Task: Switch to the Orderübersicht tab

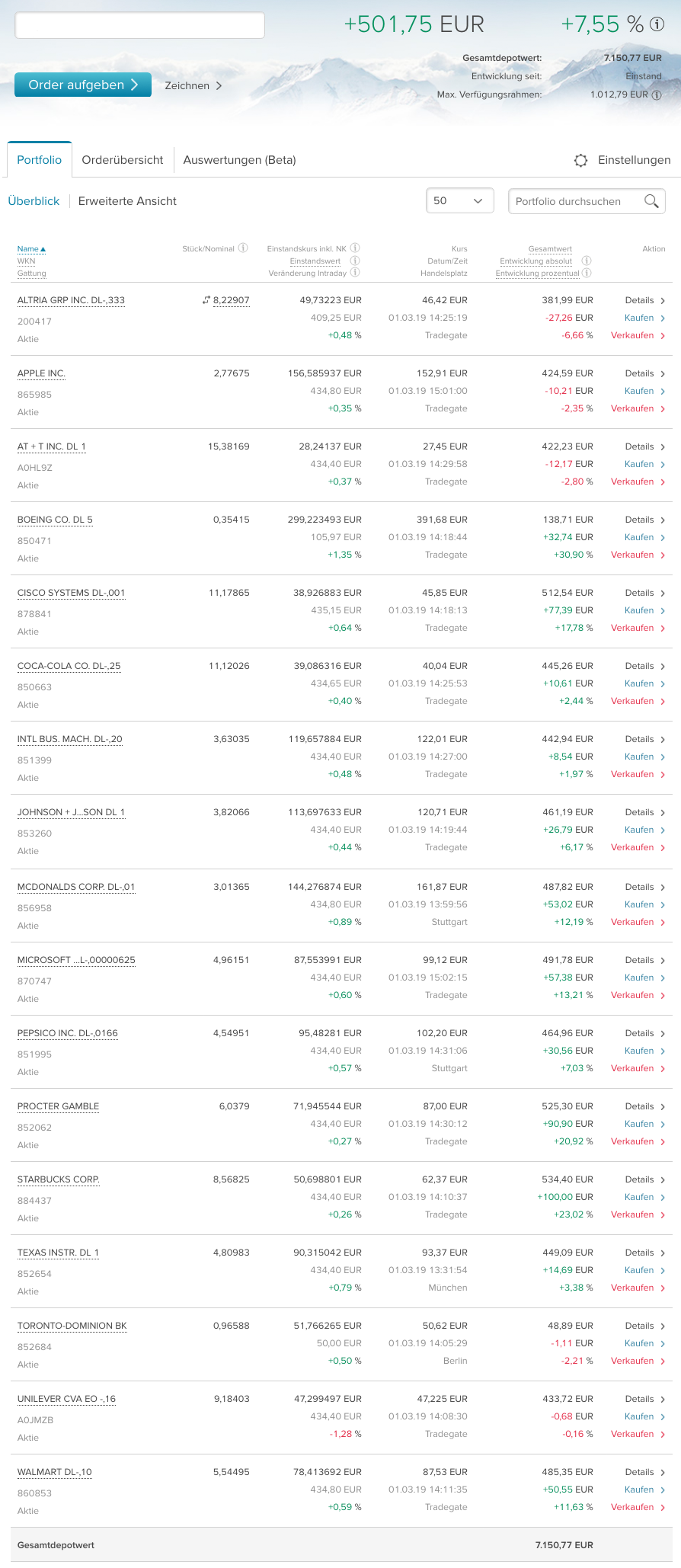Action: point(123,160)
